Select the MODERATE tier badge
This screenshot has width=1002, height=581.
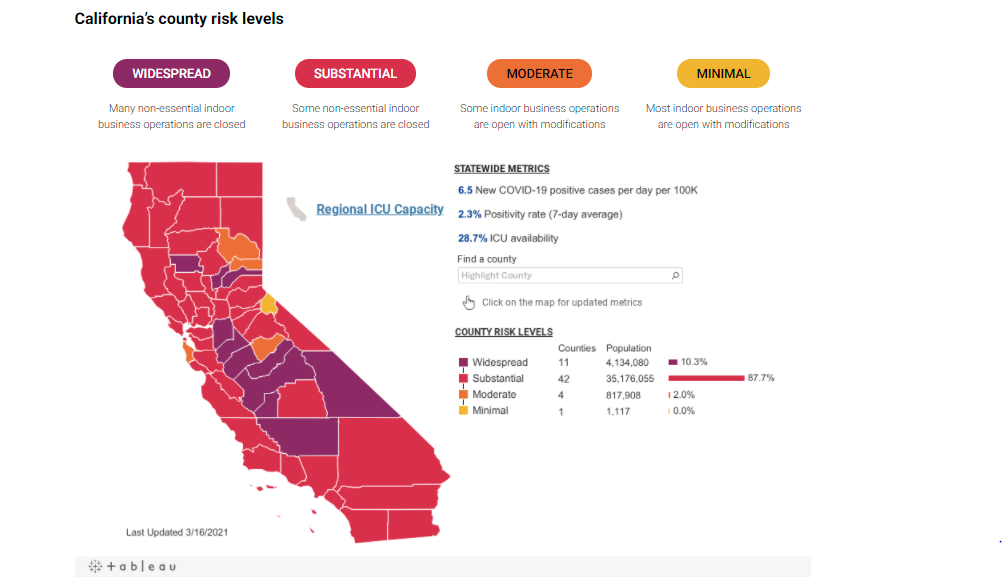[539, 74]
